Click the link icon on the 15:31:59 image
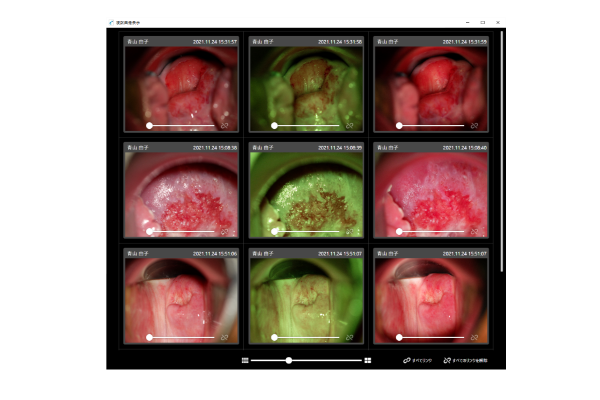Screen dimensions: 600x400 click(474, 126)
